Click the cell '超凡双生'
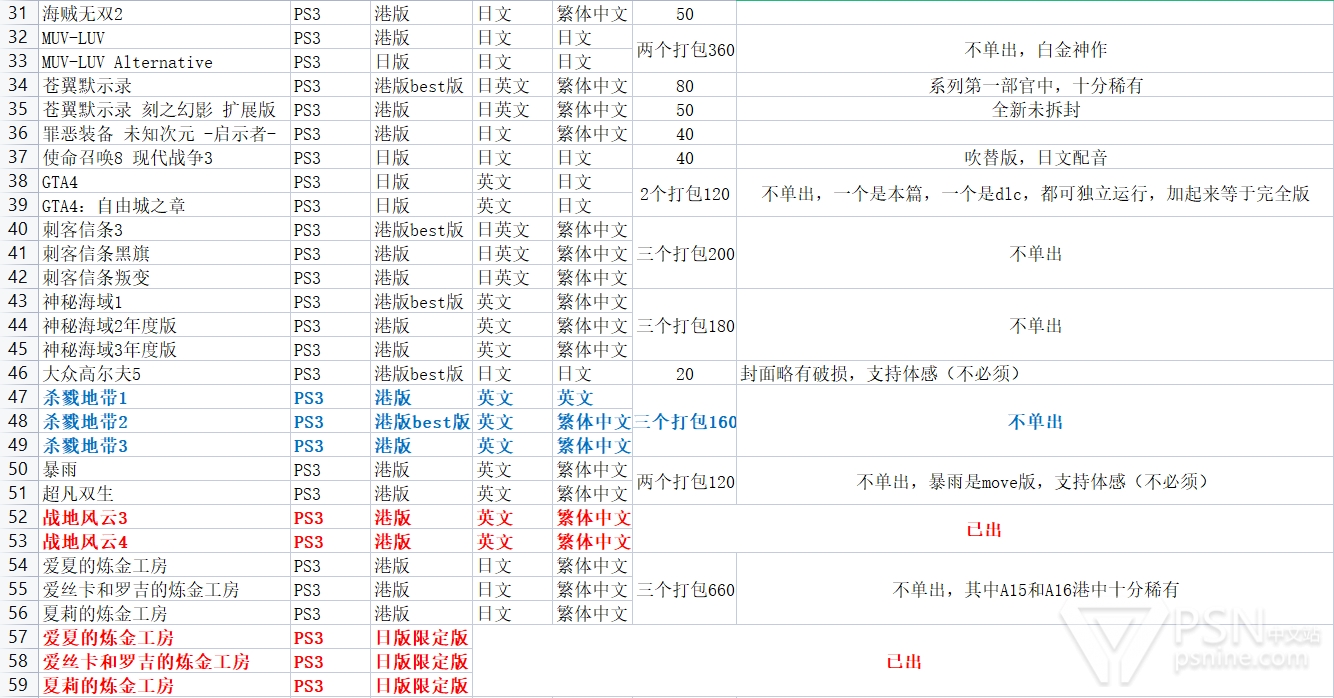 [164, 494]
